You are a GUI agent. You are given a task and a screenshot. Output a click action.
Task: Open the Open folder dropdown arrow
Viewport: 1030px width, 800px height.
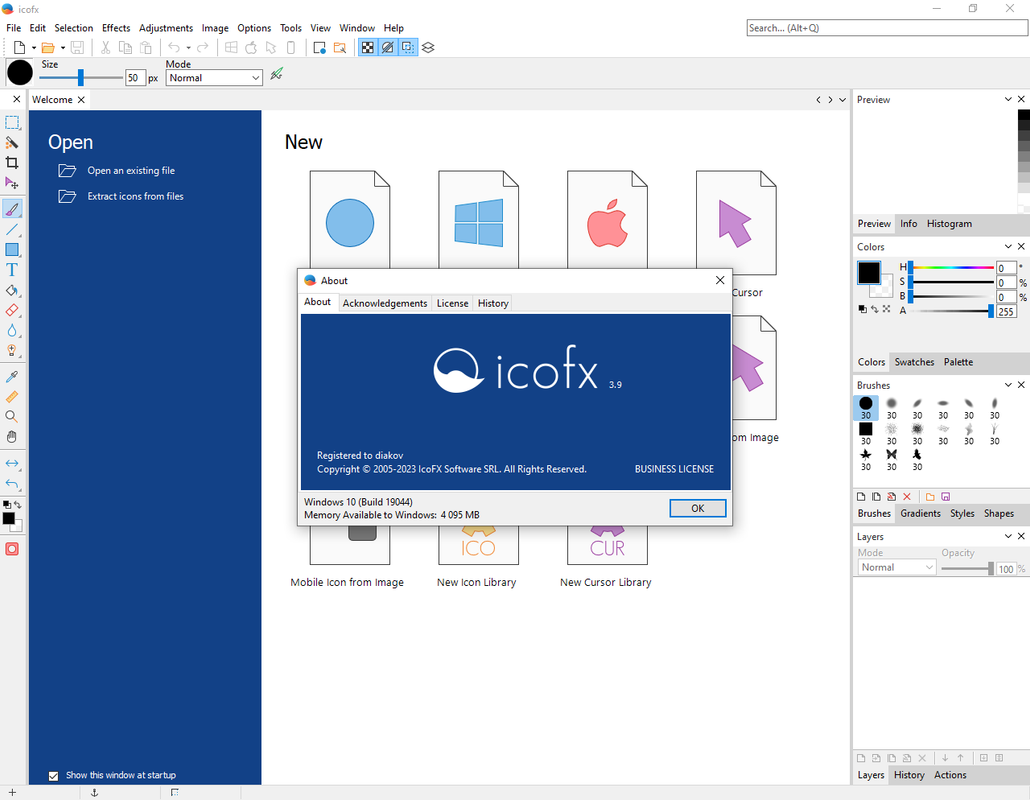pos(62,47)
